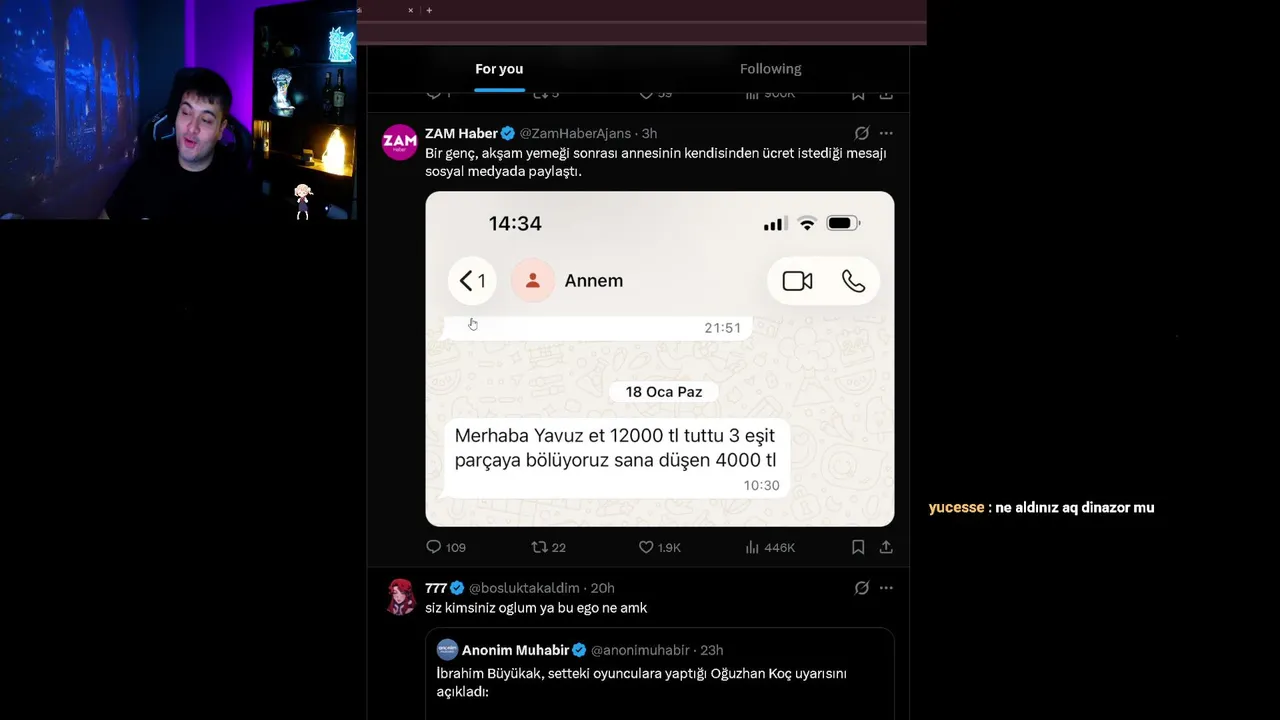View analytics showing 446K views
Viewport: 1280px width, 720px height.
[770, 547]
